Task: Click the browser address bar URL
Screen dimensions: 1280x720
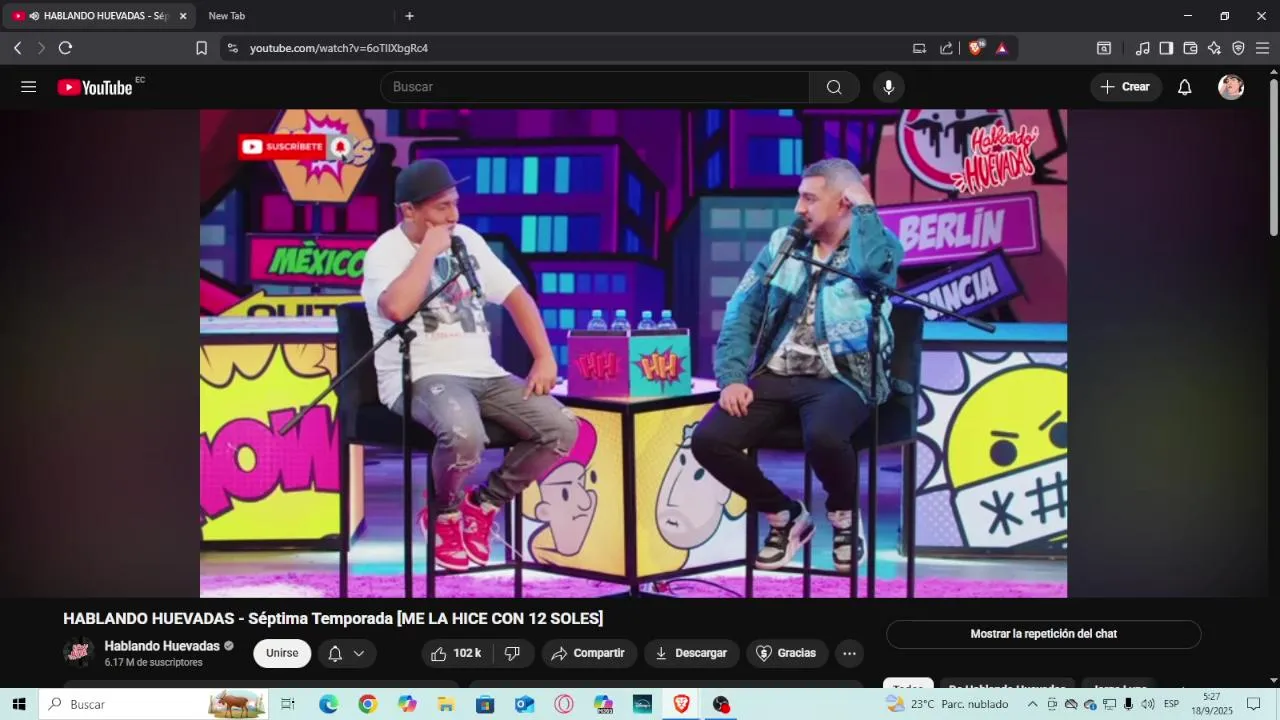Action: (339, 48)
